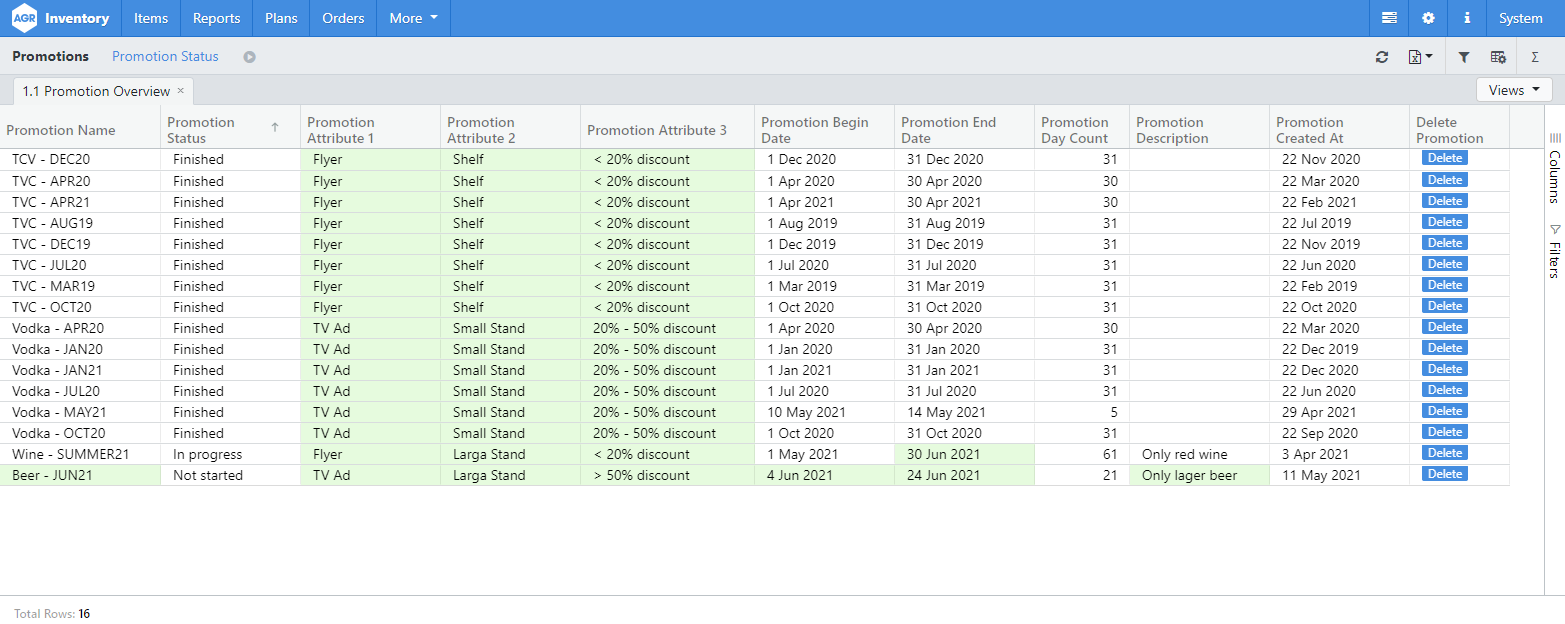The image size is (1565, 624).
Task: Open the grid column settings icon
Action: coord(1498,57)
